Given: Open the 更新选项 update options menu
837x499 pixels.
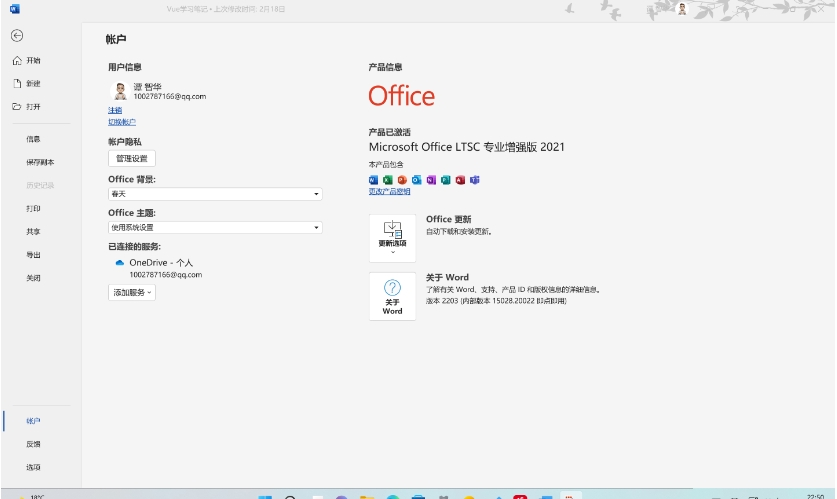Looking at the screenshot, I should point(392,238).
